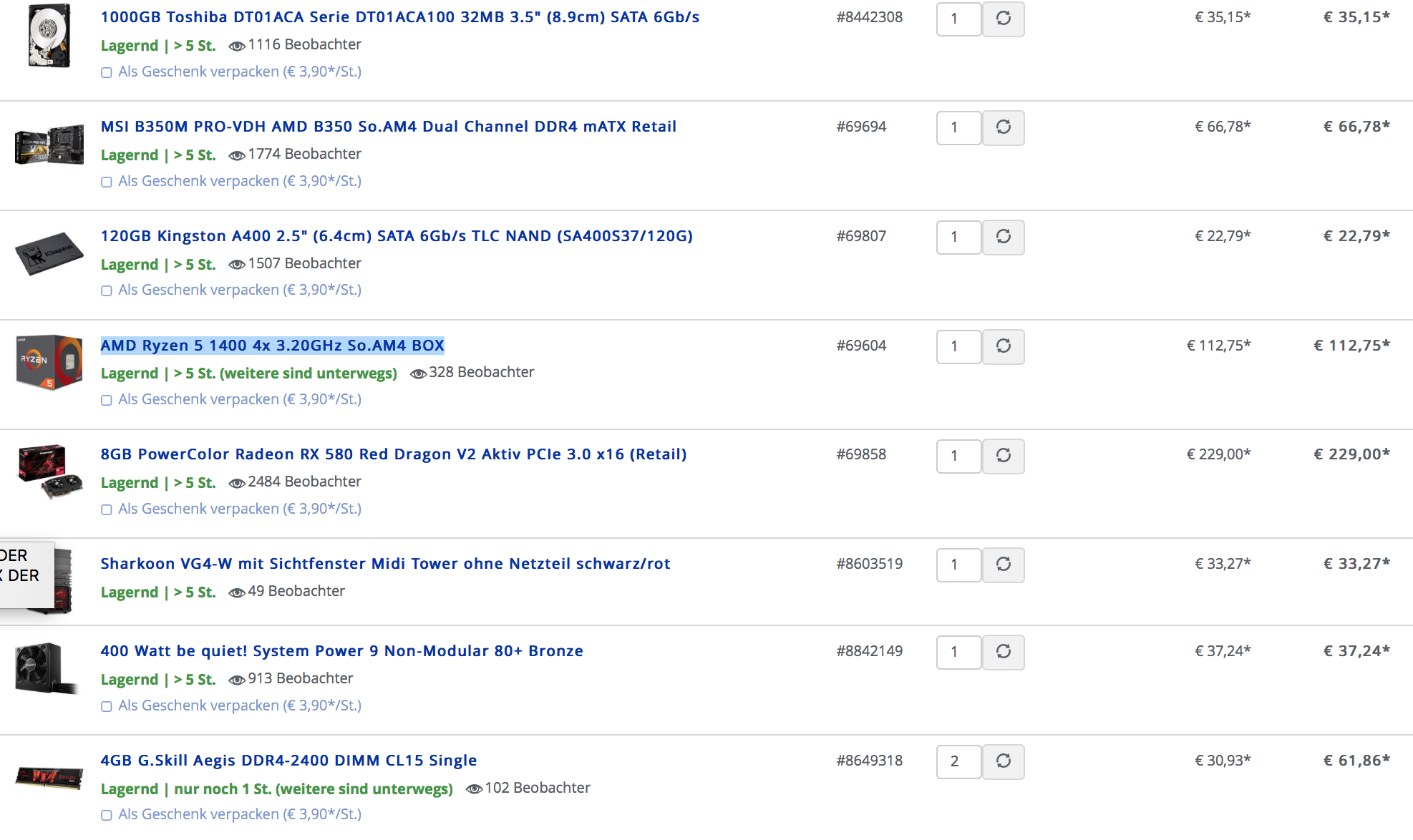This screenshot has width=1413, height=840.
Task: Click the Toshiba hard drive thumbnail image
Action: pos(49,36)
